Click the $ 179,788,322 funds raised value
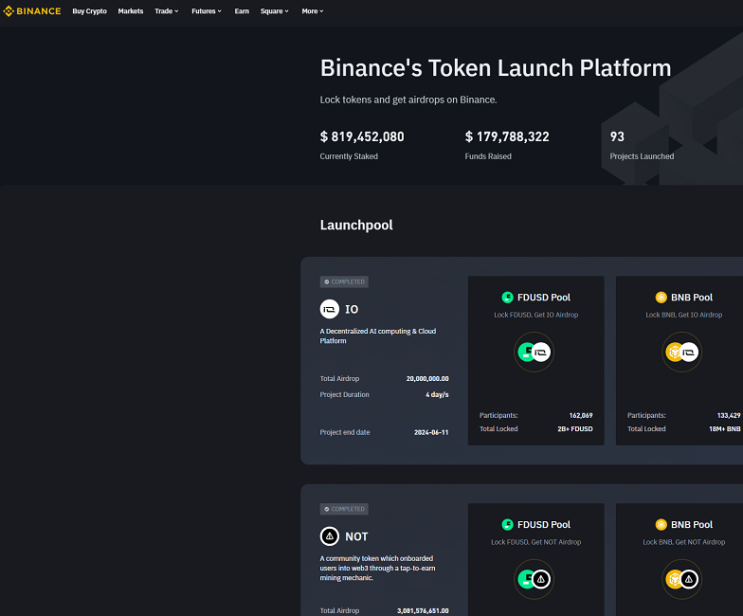 click(x=507, y=137)
